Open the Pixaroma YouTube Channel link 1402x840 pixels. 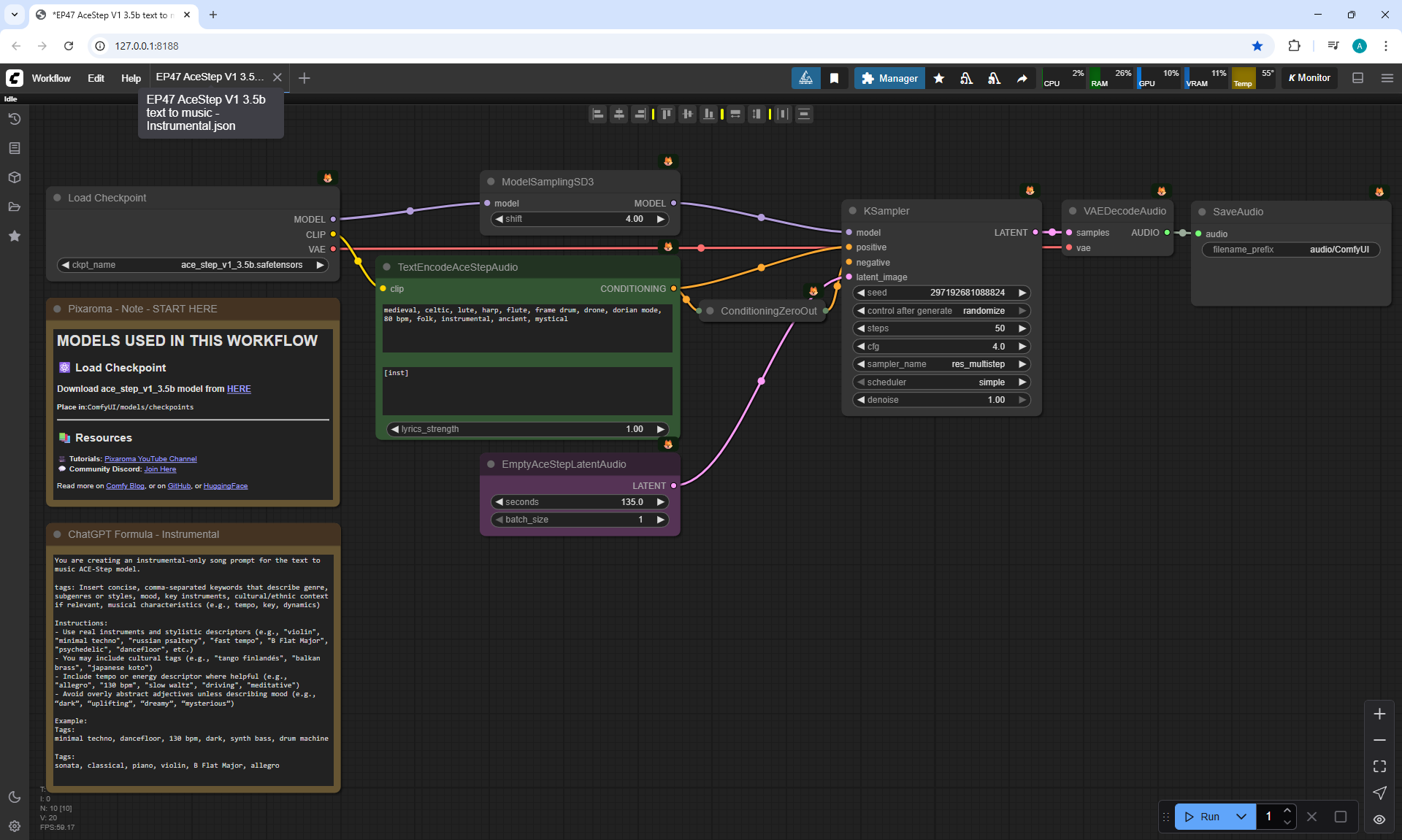(x=150, y=459)
